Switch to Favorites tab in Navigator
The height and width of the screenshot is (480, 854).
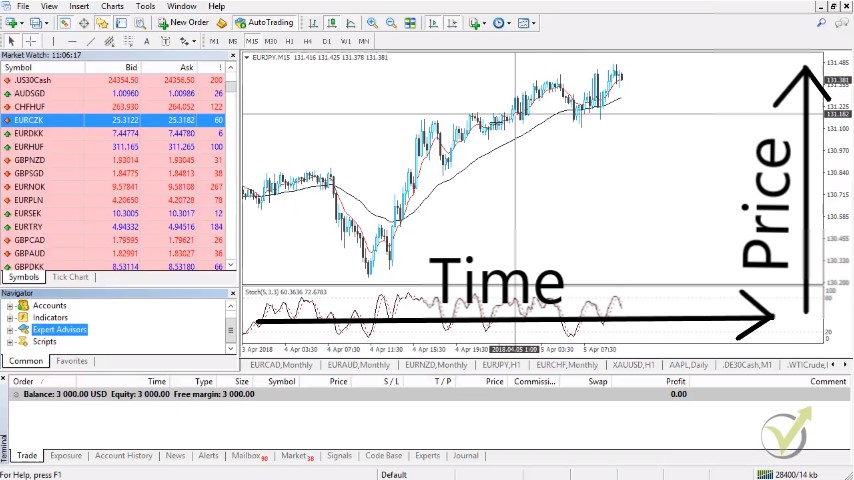72,361
